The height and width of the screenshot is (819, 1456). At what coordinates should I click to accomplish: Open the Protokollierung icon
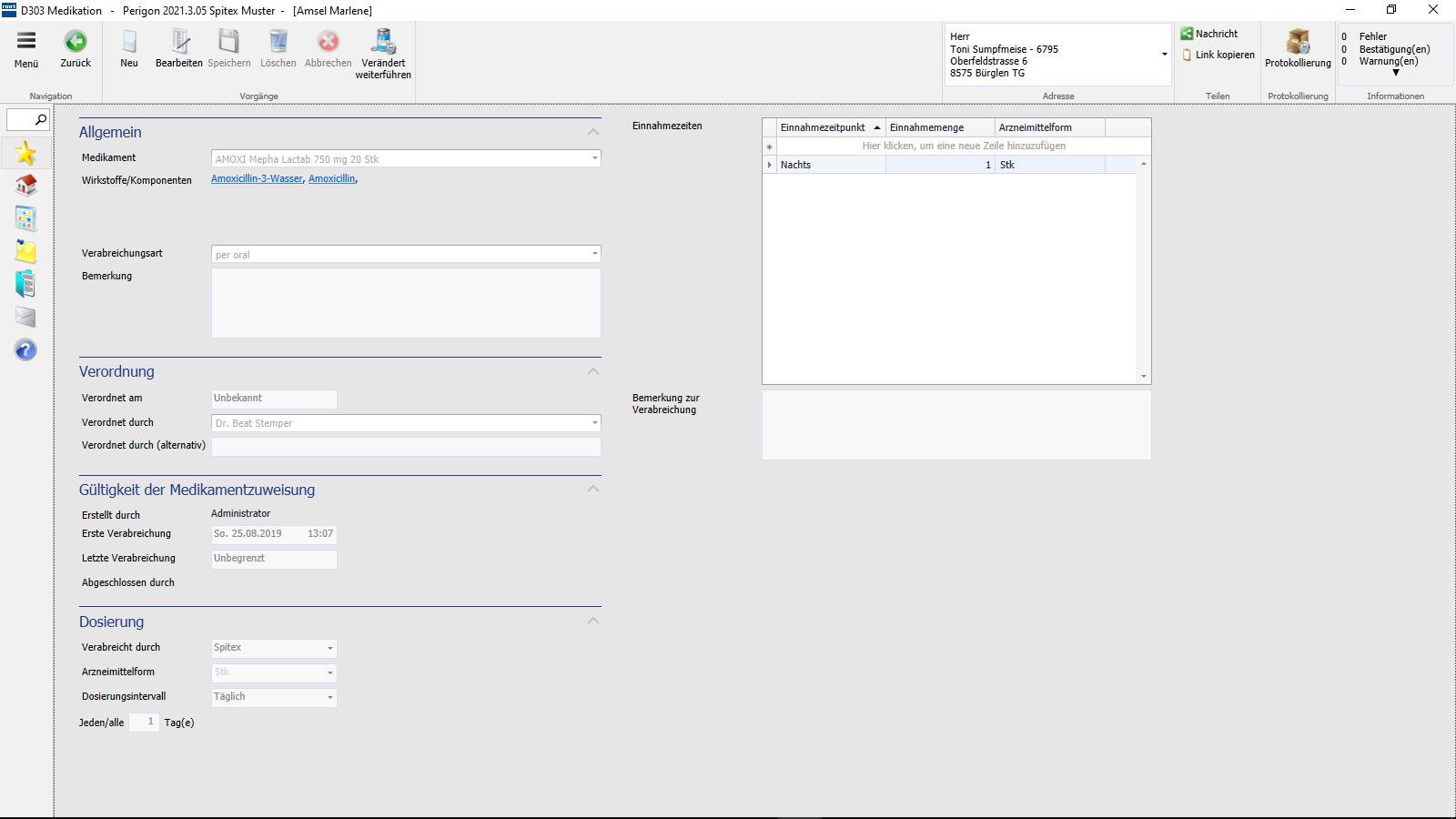click(1298, 42)
